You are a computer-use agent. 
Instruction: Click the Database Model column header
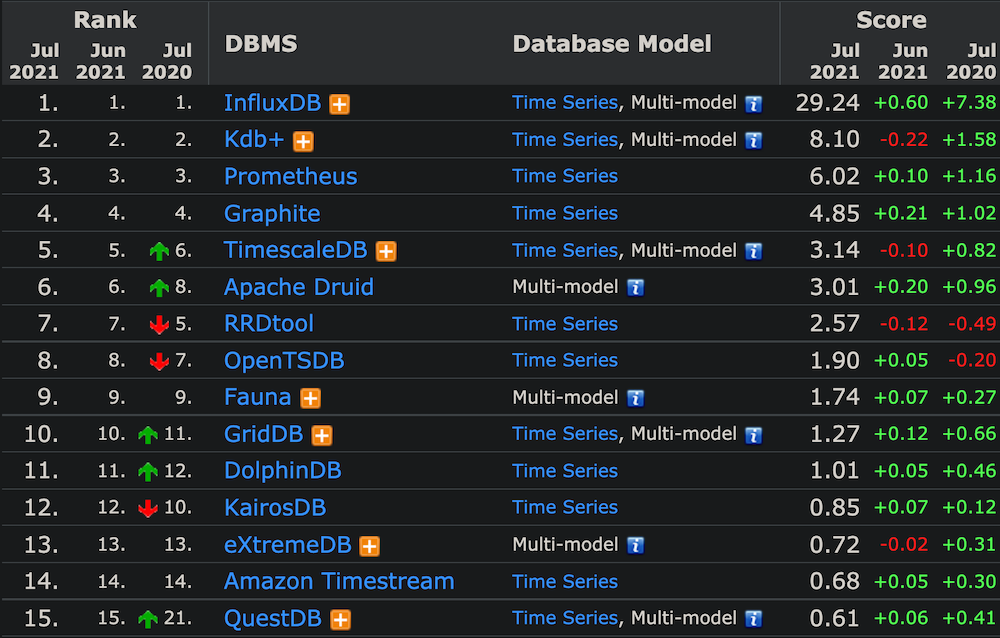[612, 44]
